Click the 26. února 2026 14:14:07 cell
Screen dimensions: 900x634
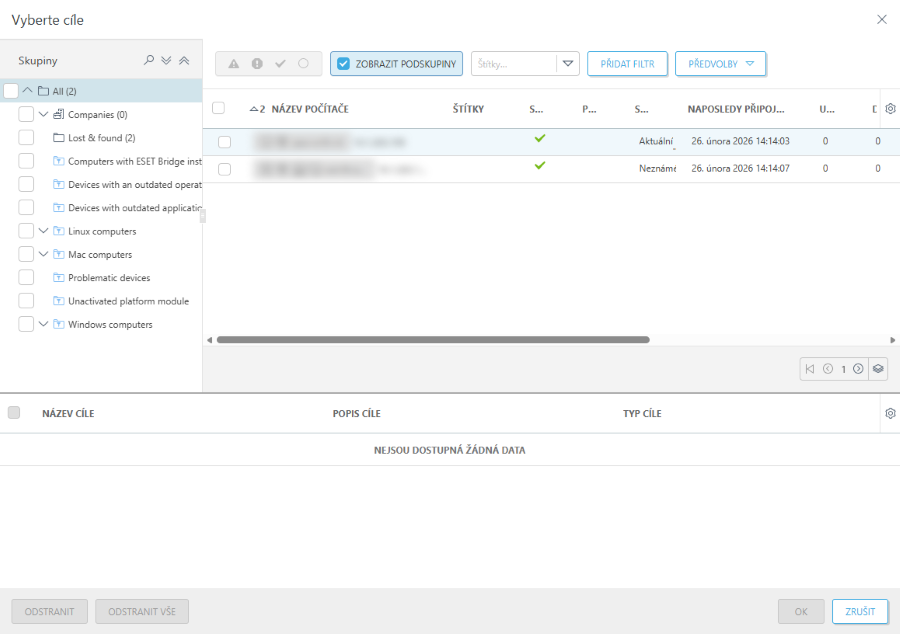click(x=740, y=169)
